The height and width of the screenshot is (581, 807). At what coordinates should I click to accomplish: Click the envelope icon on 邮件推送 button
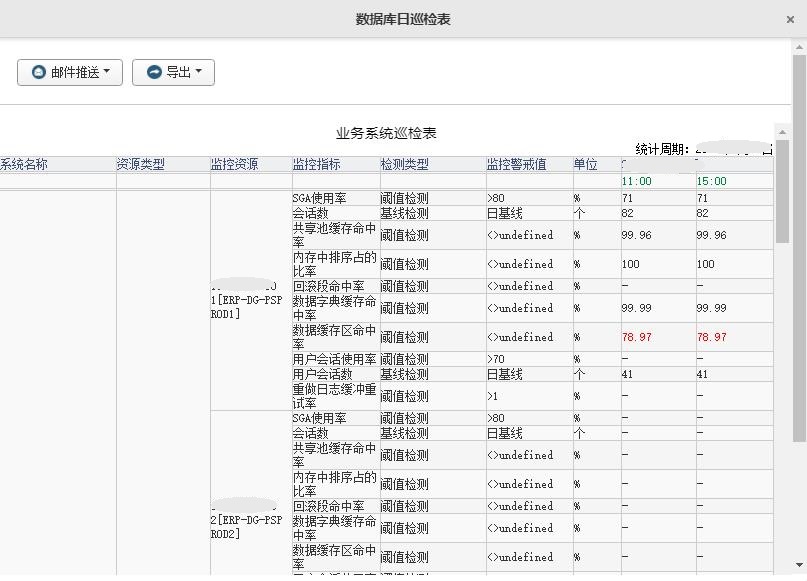coord(41,71)
